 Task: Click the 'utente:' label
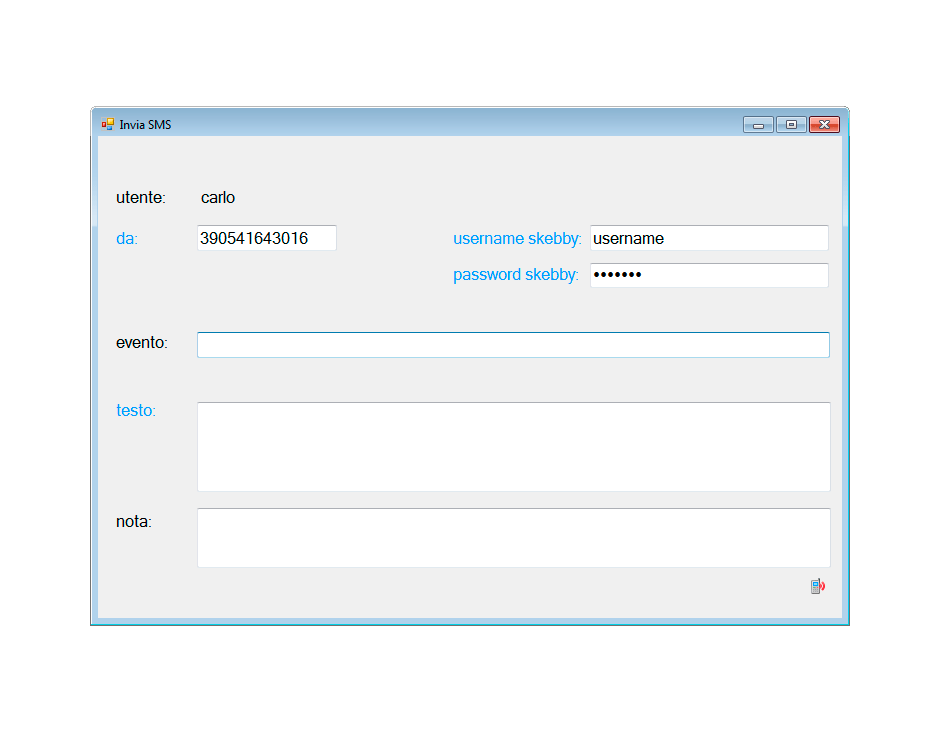(x=141, y=197)
